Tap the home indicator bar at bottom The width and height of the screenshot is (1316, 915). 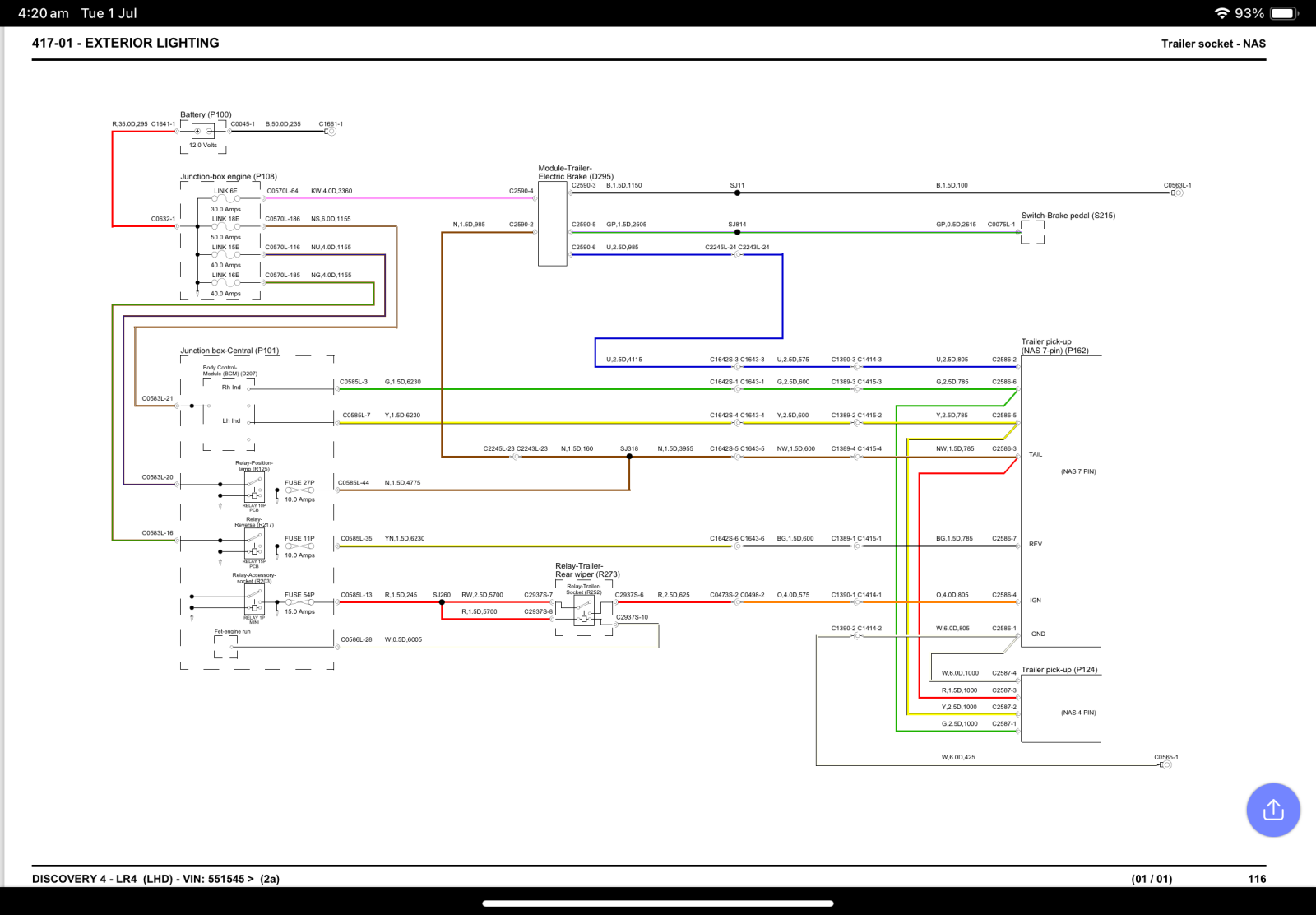coord(658,903)
